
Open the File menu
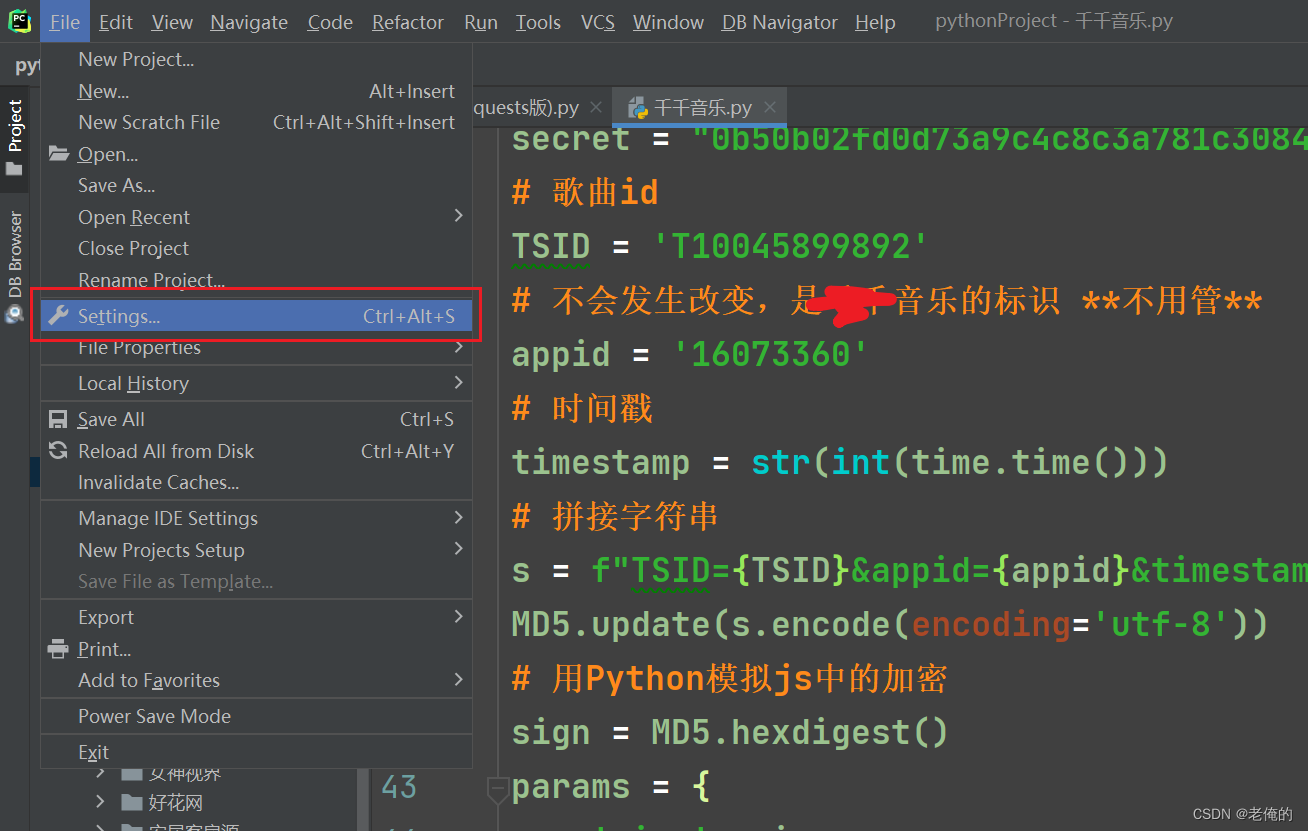coord(65,22)
